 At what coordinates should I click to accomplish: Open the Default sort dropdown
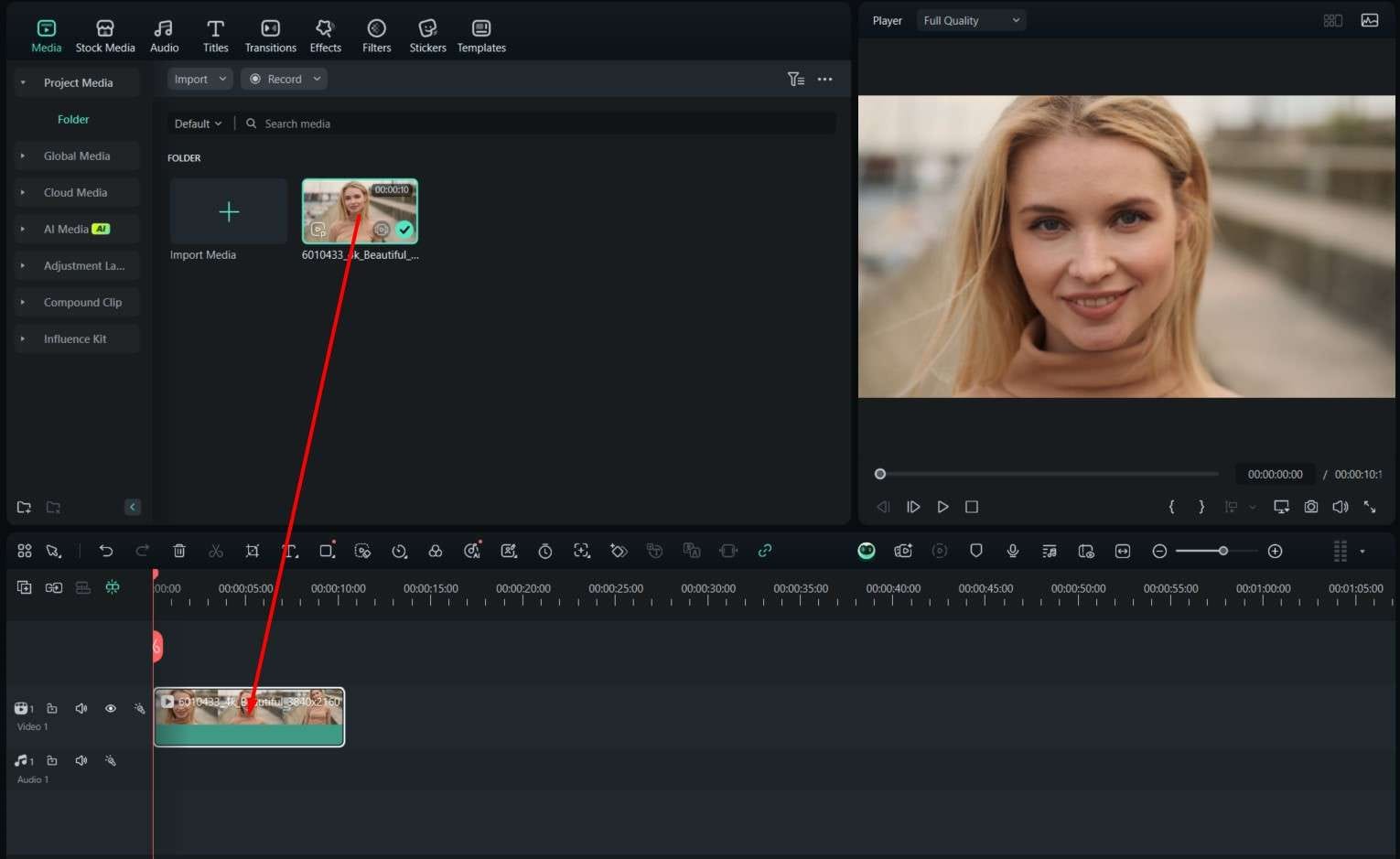tap(198, 123)
